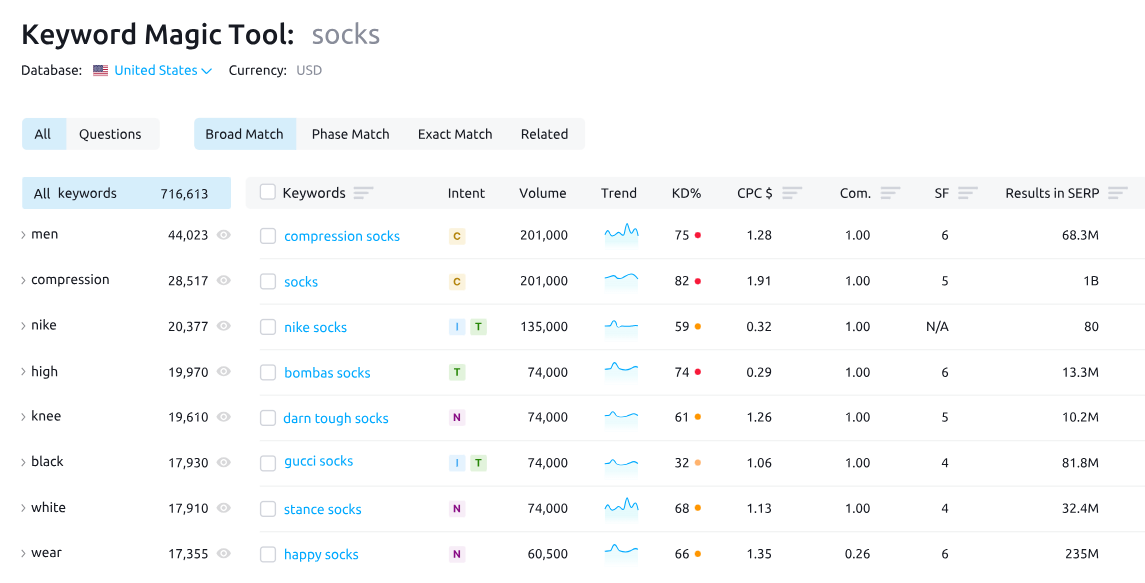Check the compression socks checkbox
The image size is (1145, 583).
(x=268, y=236)
